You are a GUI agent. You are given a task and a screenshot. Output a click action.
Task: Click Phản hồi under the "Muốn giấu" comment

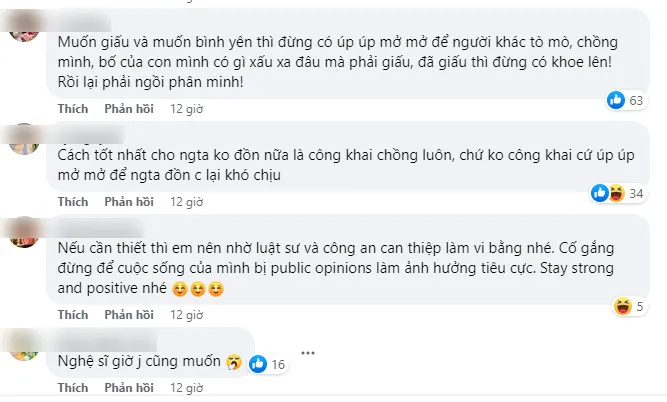[128, 107]
